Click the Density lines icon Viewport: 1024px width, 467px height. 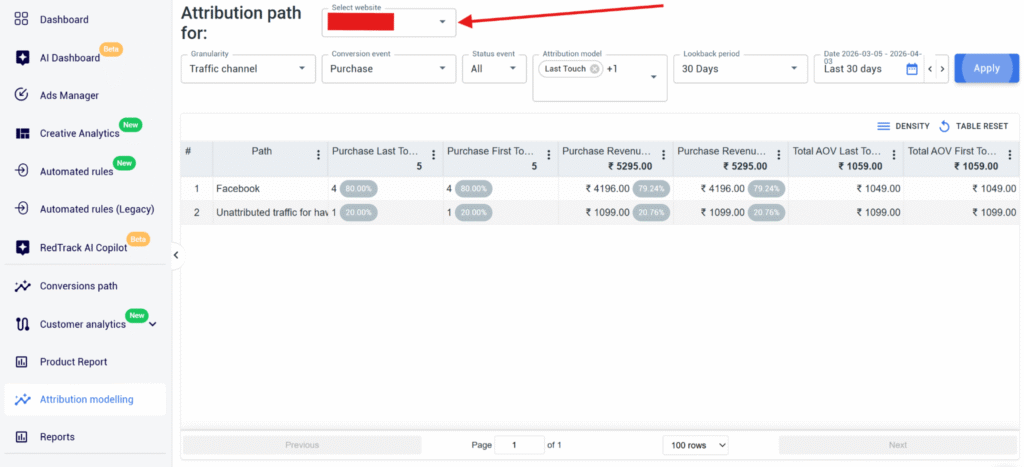tap(883, 126)
